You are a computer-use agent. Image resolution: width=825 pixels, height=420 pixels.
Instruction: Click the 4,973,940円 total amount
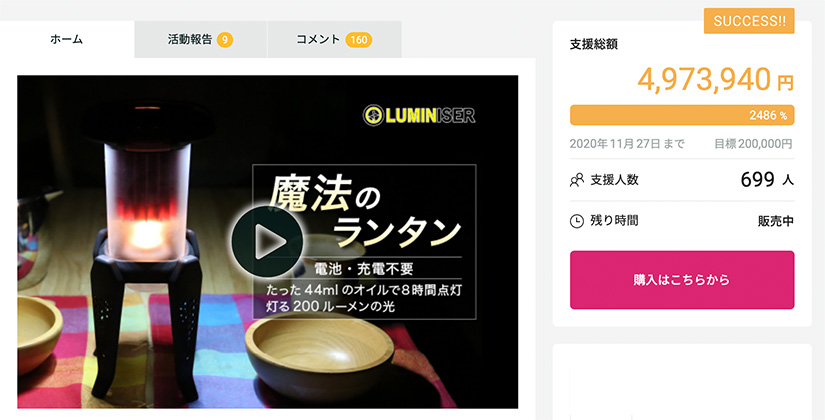point(716,80)
